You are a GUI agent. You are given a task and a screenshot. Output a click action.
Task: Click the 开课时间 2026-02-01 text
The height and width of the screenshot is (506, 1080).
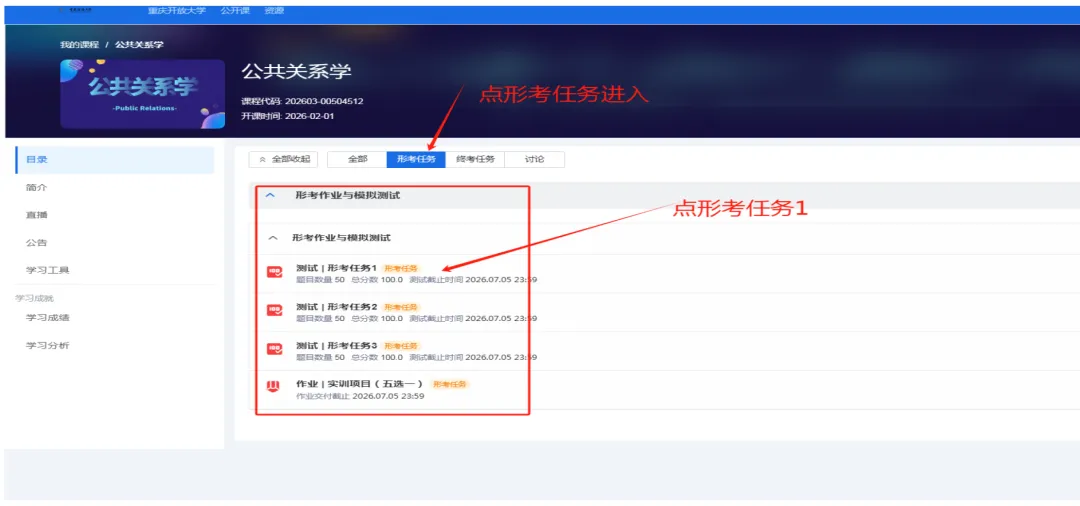pos(288,116)
